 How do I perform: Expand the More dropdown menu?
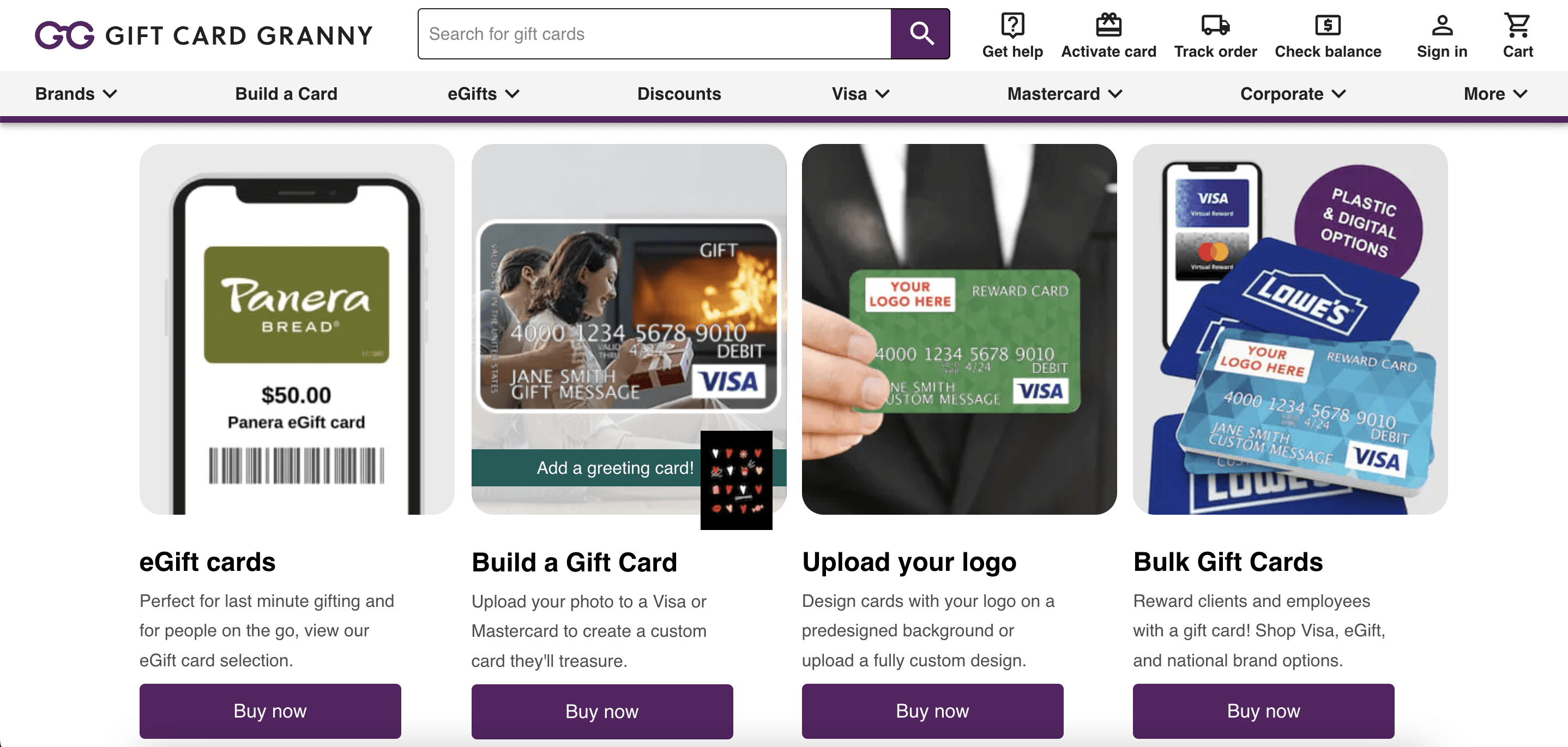1495,94
